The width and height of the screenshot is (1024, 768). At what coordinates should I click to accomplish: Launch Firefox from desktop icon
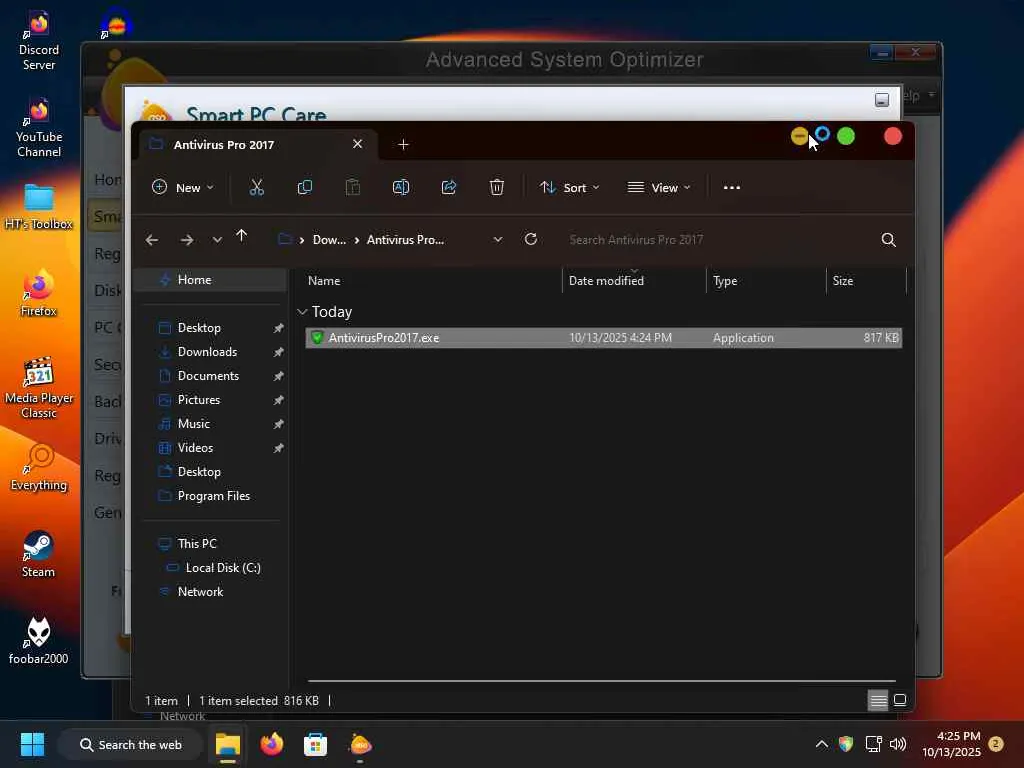point(39,293)
